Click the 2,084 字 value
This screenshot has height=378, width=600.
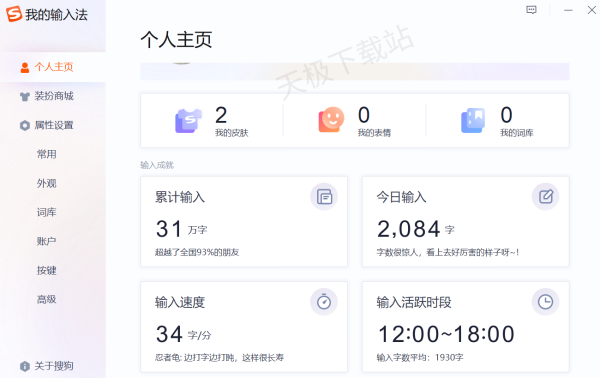tap(416, 229)
